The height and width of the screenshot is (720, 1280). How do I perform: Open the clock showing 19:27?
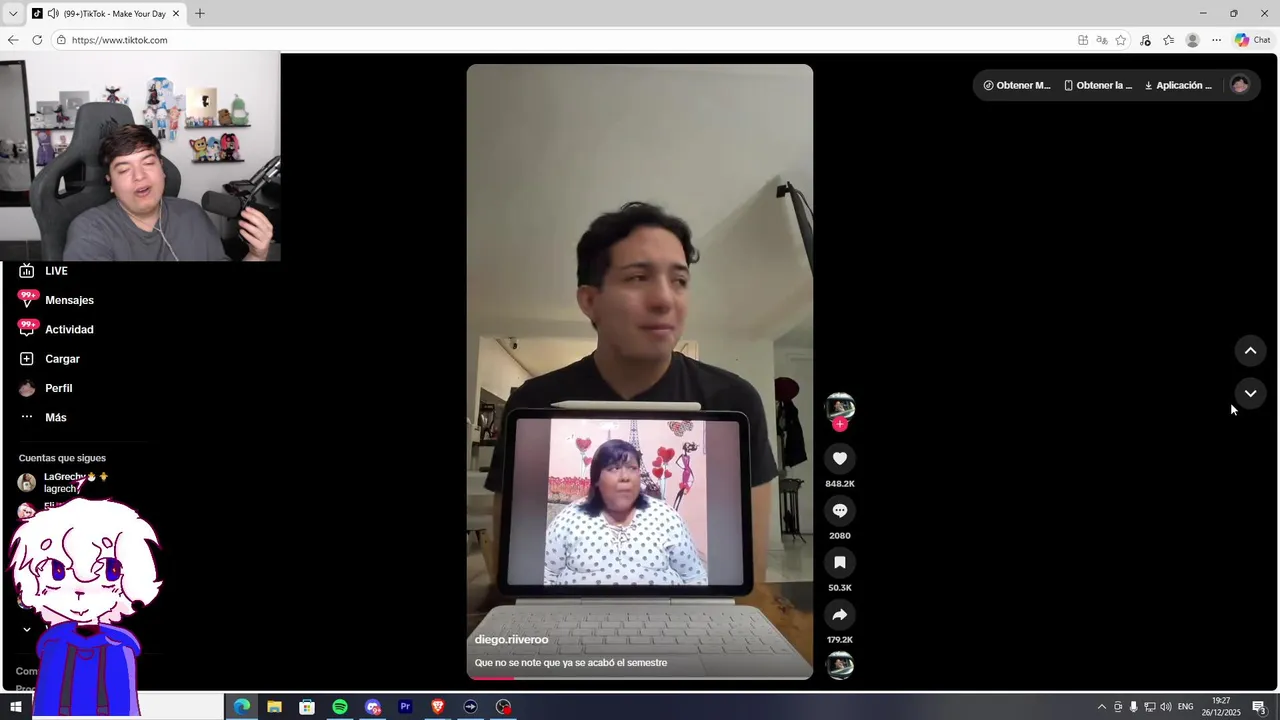(1221, 707)
